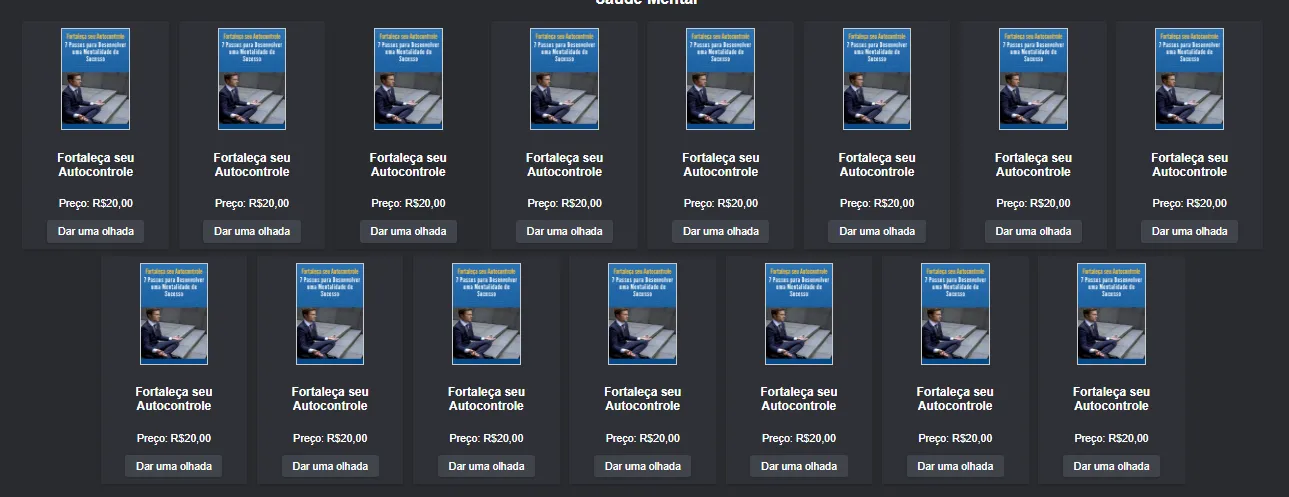Image resolution: width=1289 pixels, height=497 pixels.
Task: Click 'Fortaleça seu Autocontrole' title on sixth top-row card
Action: click(x=877, y=165)
